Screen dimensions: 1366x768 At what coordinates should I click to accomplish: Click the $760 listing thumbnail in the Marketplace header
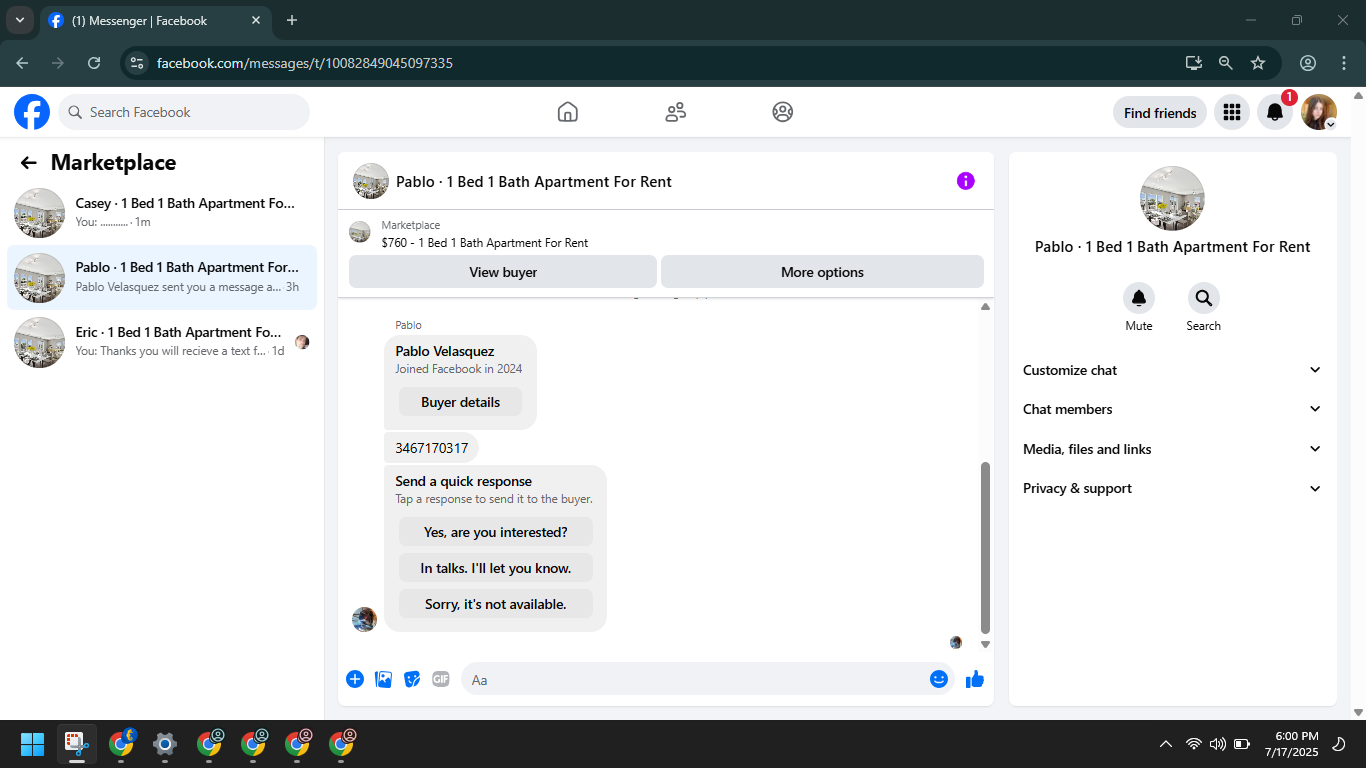coord(360,232)
